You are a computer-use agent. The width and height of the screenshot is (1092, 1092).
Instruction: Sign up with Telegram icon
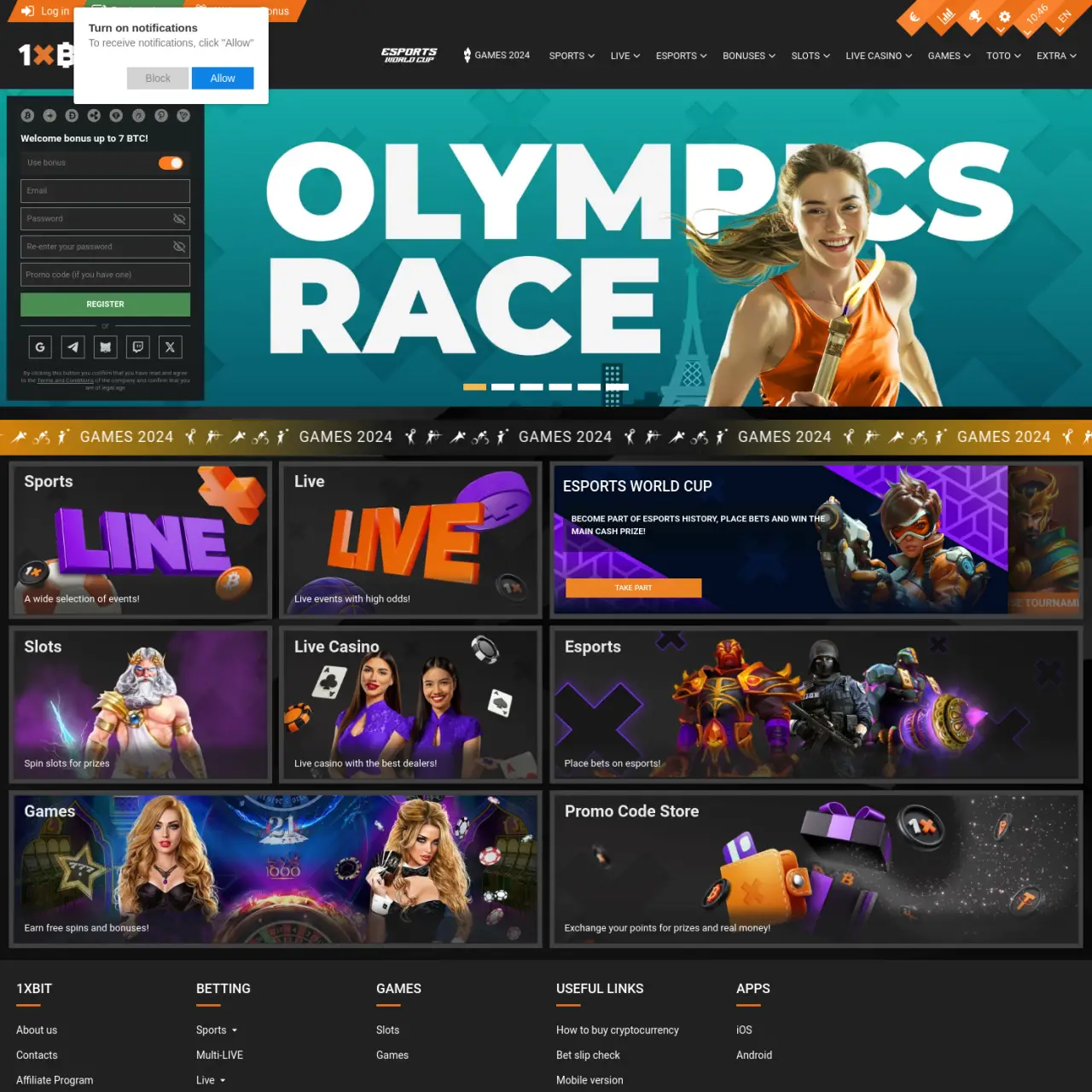pyautogui.click(x=73, y=347)
